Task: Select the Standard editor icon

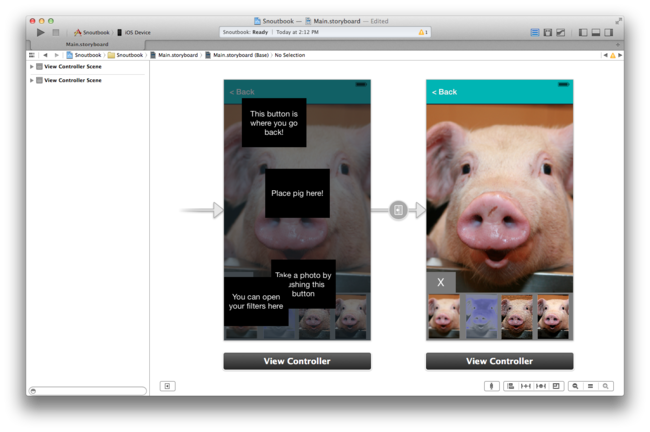Action: [534, 32]
